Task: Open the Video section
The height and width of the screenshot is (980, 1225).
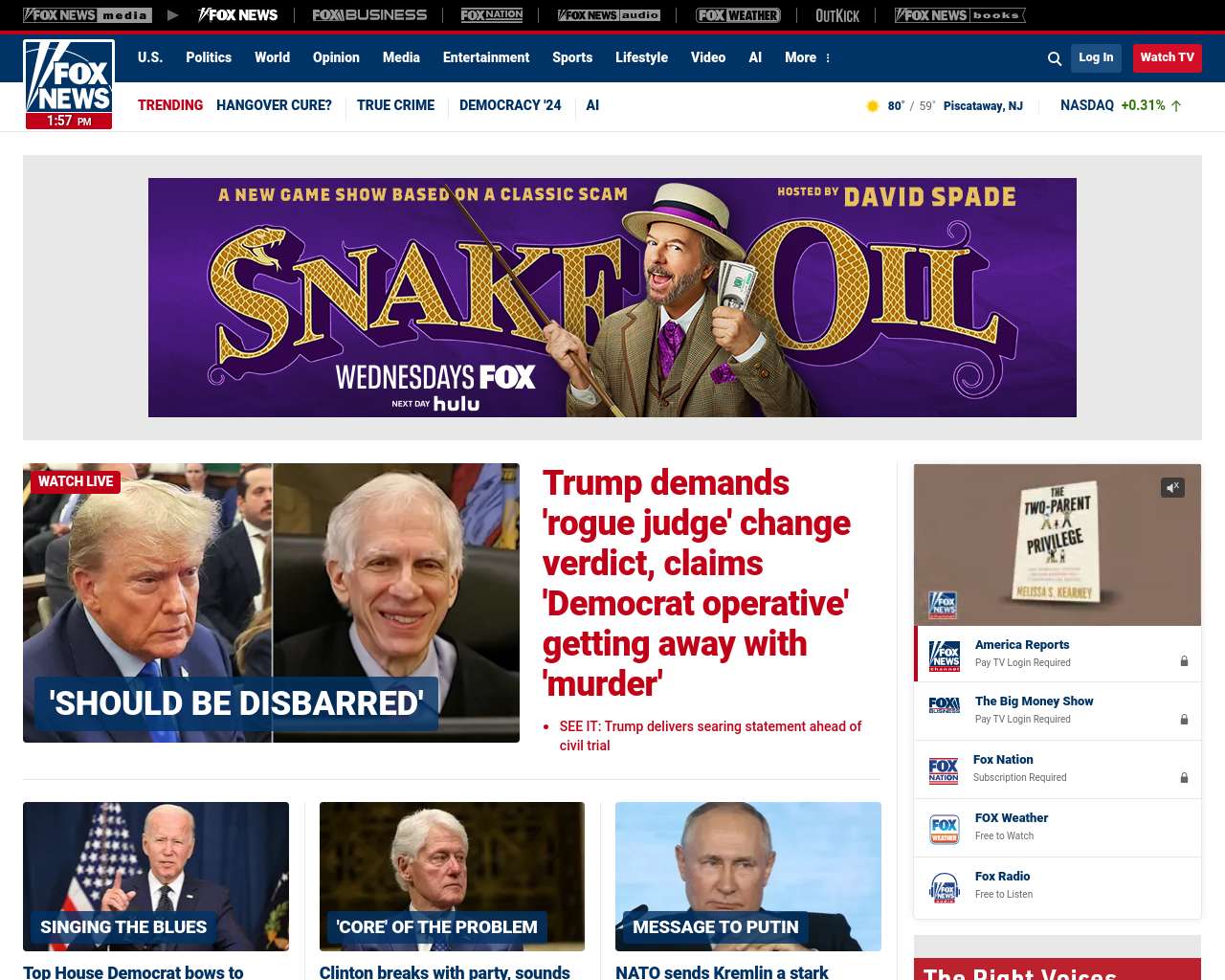Action: coord(708,57)
